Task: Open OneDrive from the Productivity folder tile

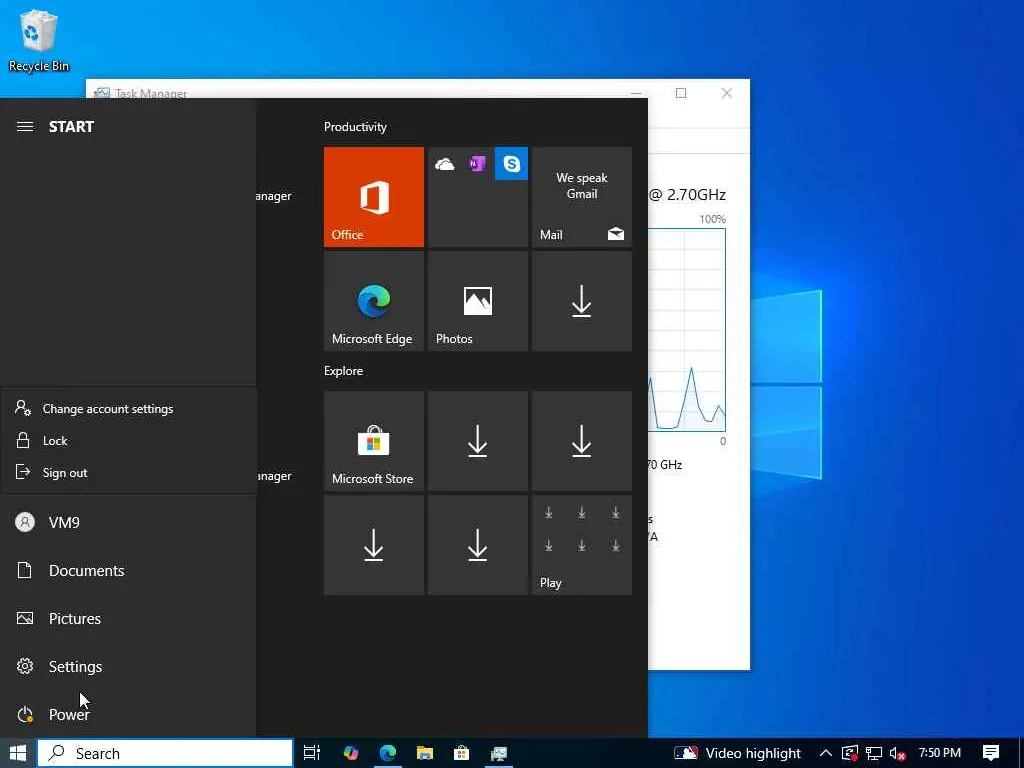Action: (x=445, y=164)
